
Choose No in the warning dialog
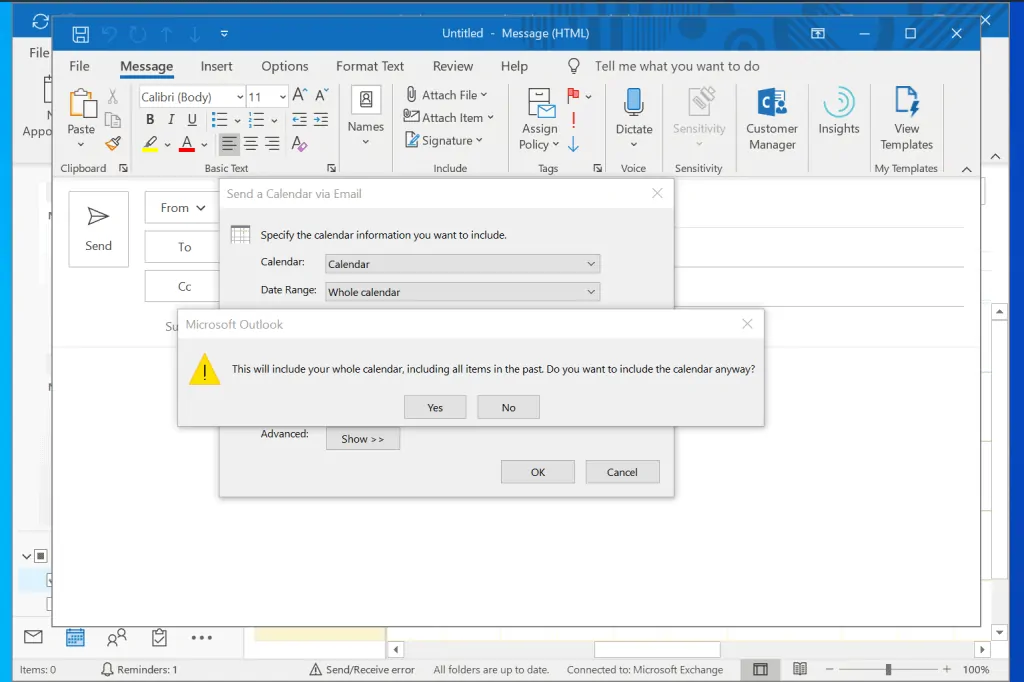508,407
